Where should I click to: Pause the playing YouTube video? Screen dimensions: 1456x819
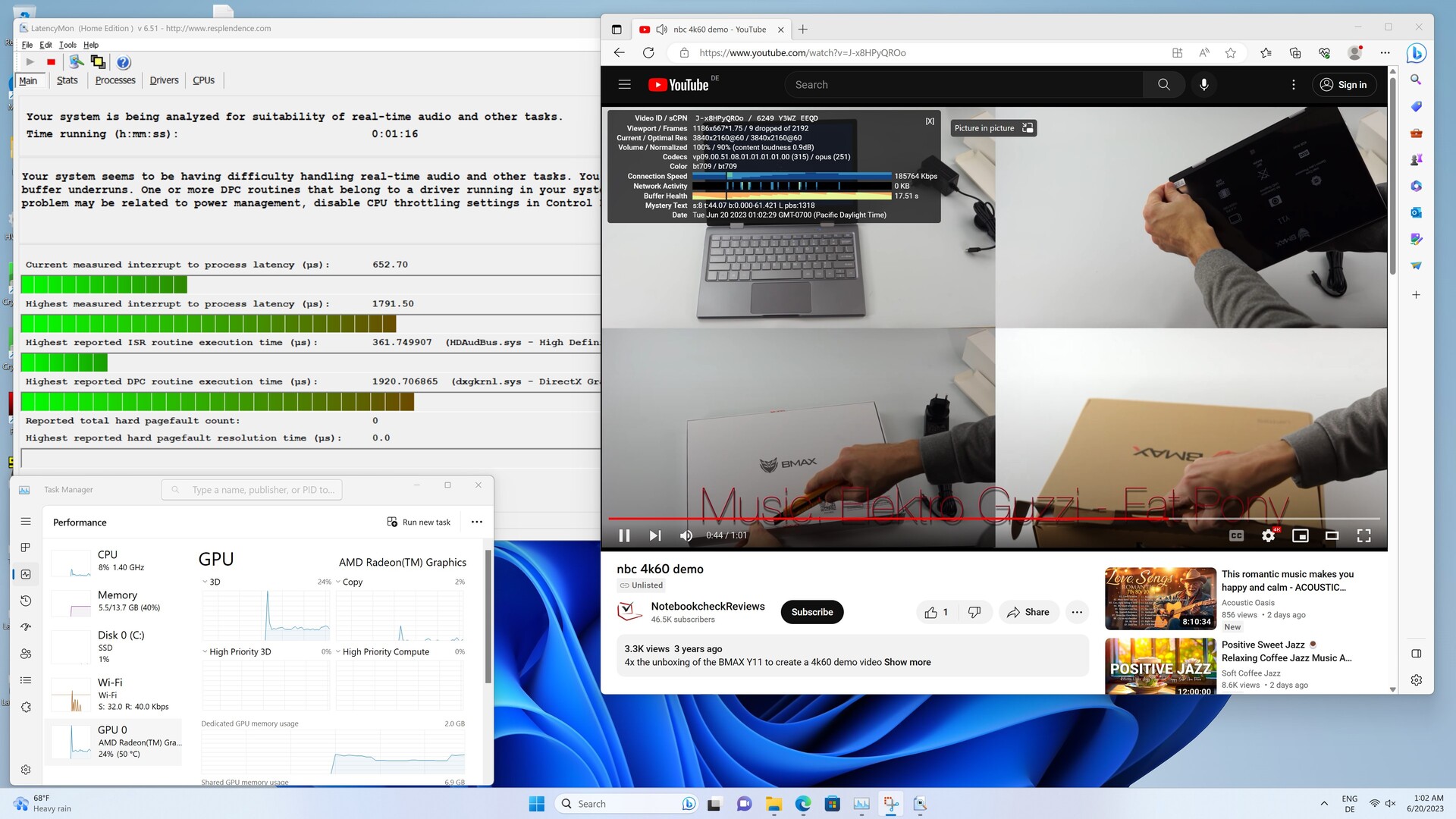pyautogui.click(x=624, y=535)
